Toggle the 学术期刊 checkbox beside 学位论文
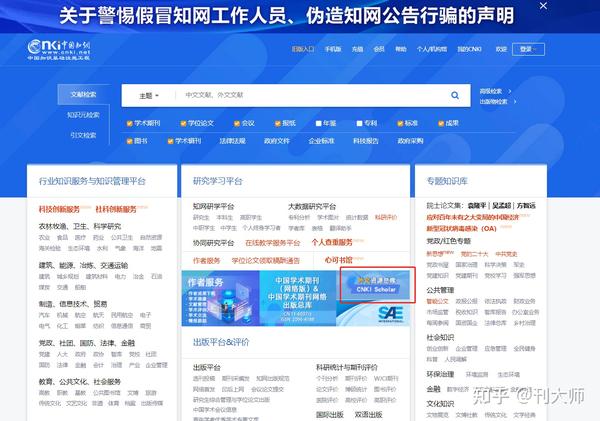Image resolution: width=600 pixels, height=421 pixels. coord(129,123)
